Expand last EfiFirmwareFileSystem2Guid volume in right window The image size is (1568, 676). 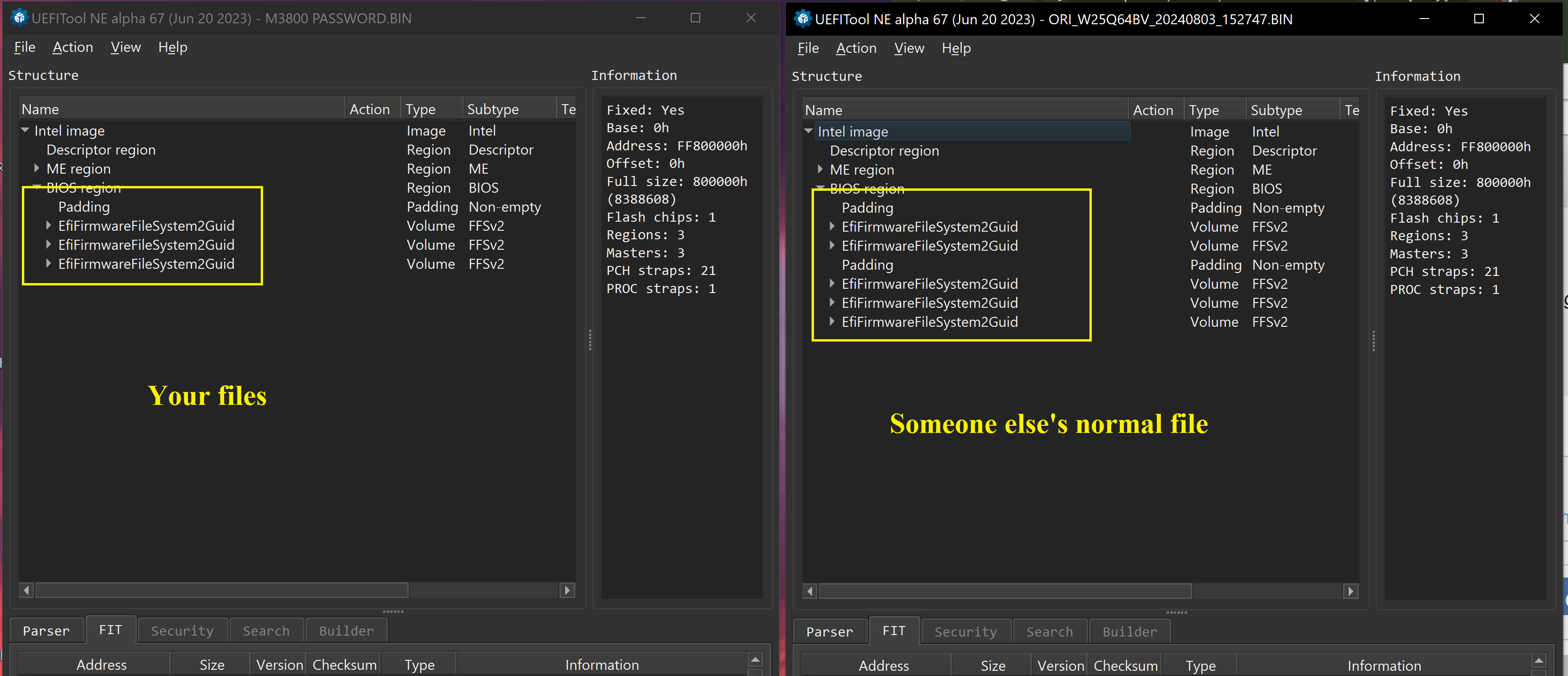832,321
